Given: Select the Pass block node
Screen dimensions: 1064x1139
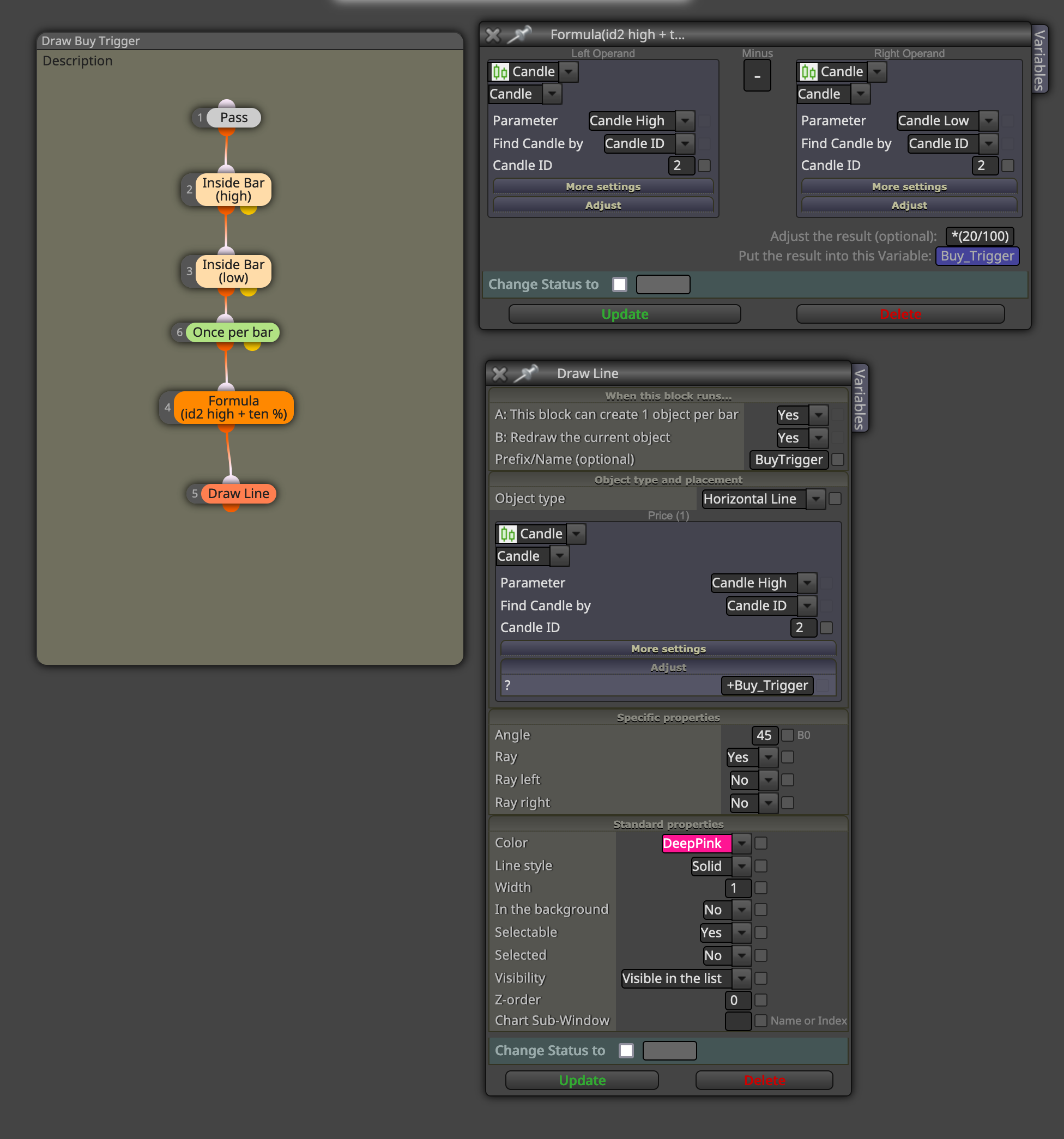Looking at the screenshot, I should [x=234, y=118].
